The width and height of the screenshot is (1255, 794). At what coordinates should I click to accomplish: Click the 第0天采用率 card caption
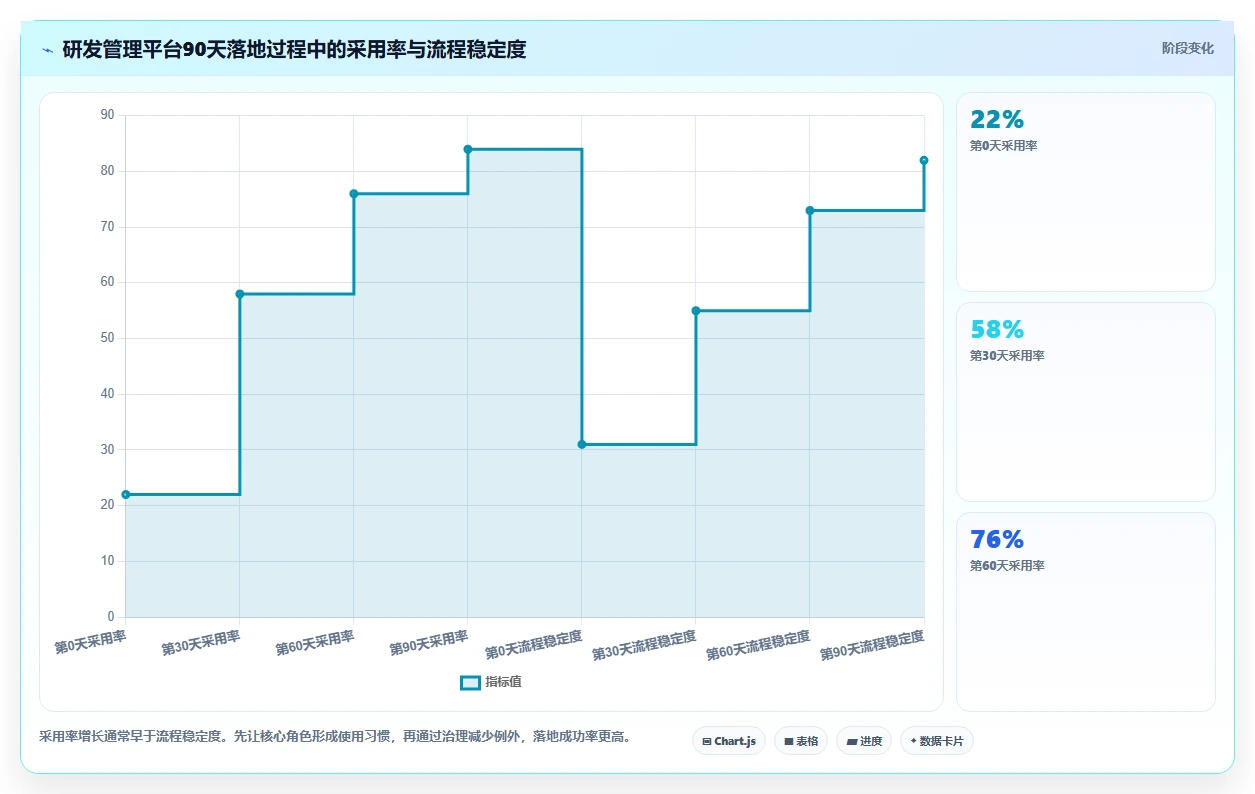tap(1004, 146)
